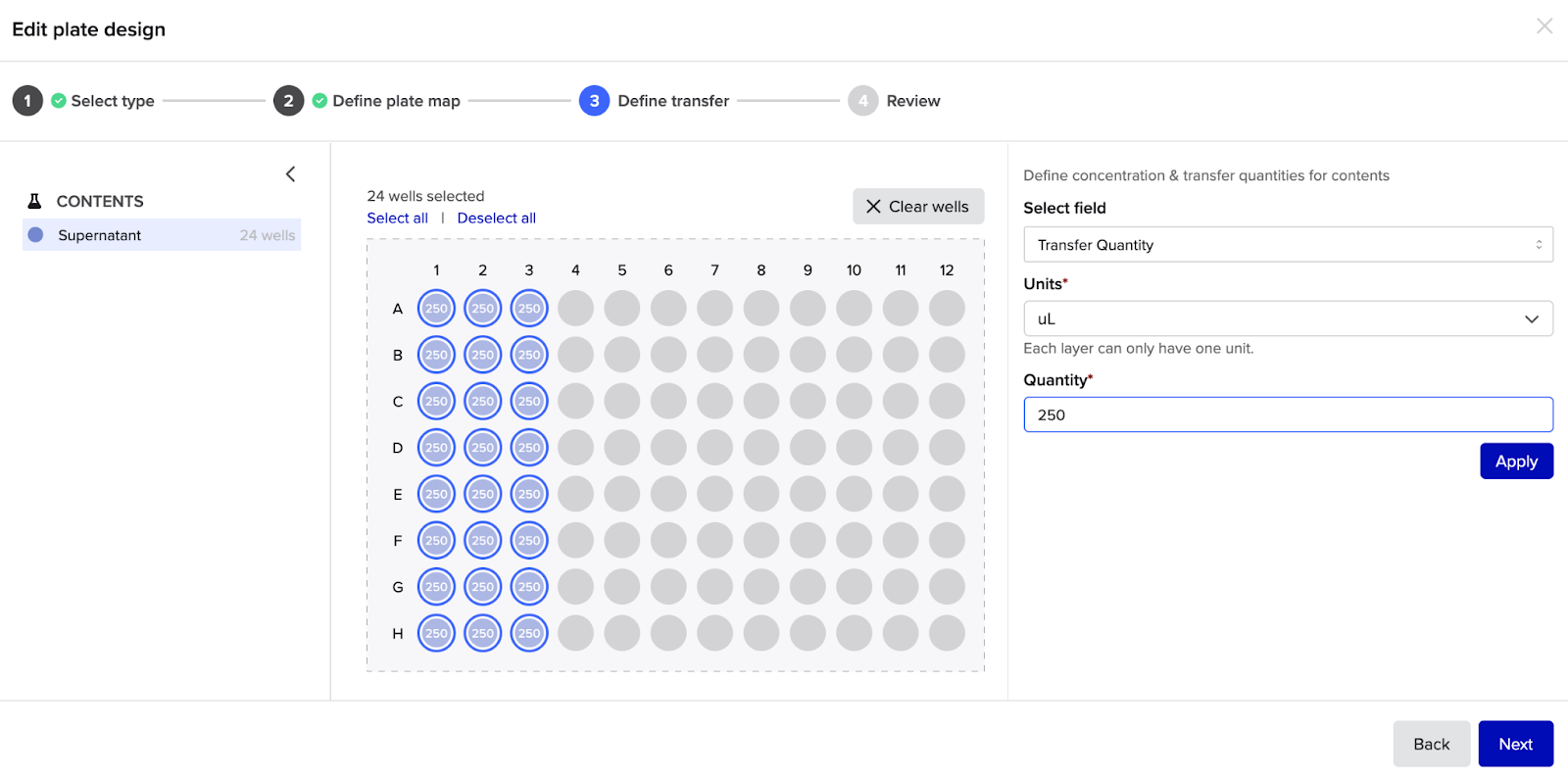Collapse the Contents side panel chevron
The image size is (1568, 780).
290,174
